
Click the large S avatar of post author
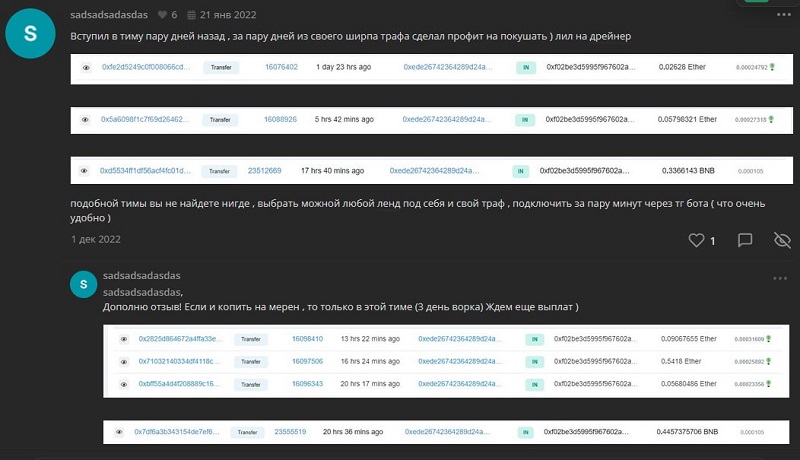[x=30, y=33]
